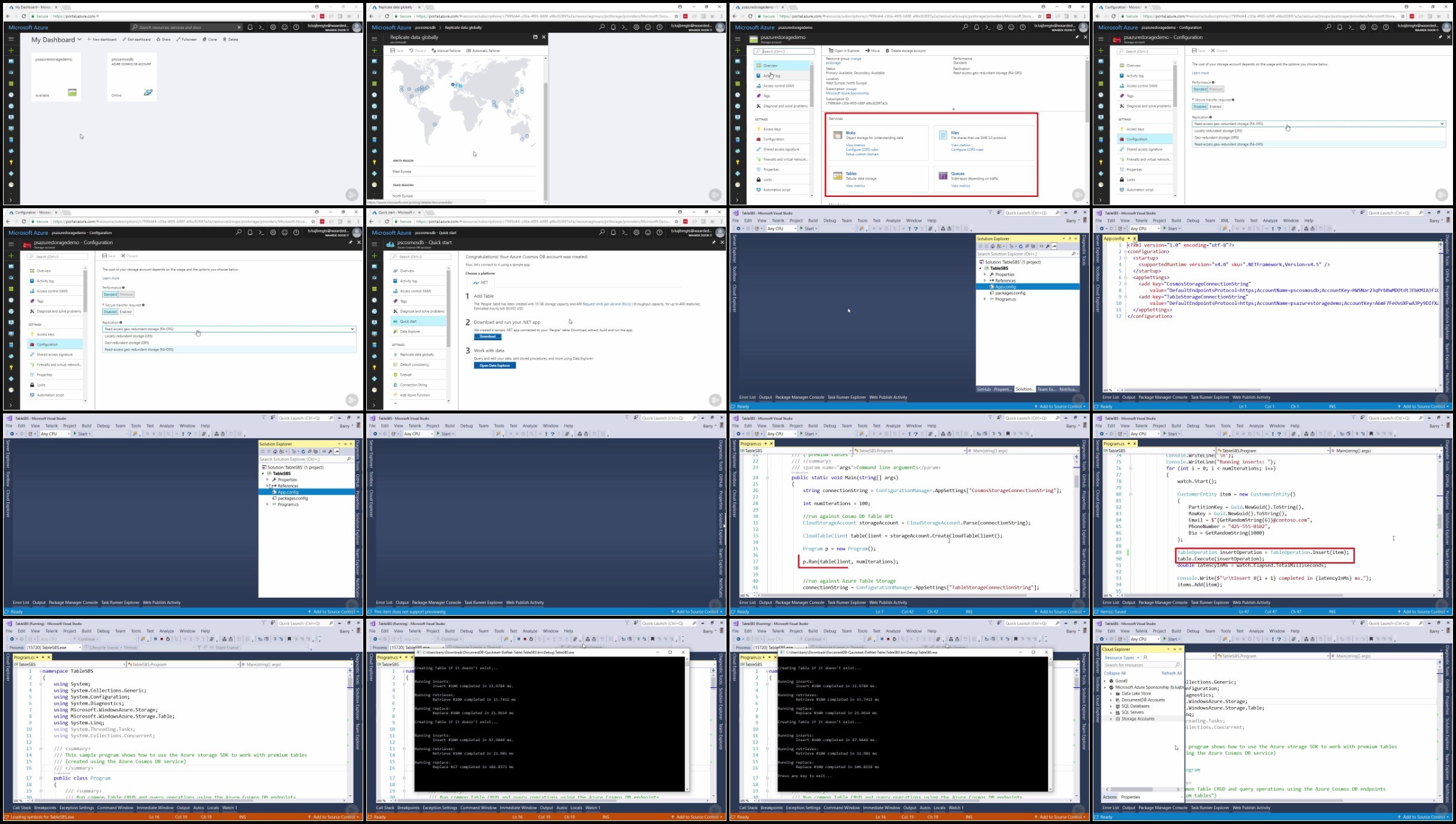
Task: Click 'Press any key to exit...' console line
Action: 805,776
